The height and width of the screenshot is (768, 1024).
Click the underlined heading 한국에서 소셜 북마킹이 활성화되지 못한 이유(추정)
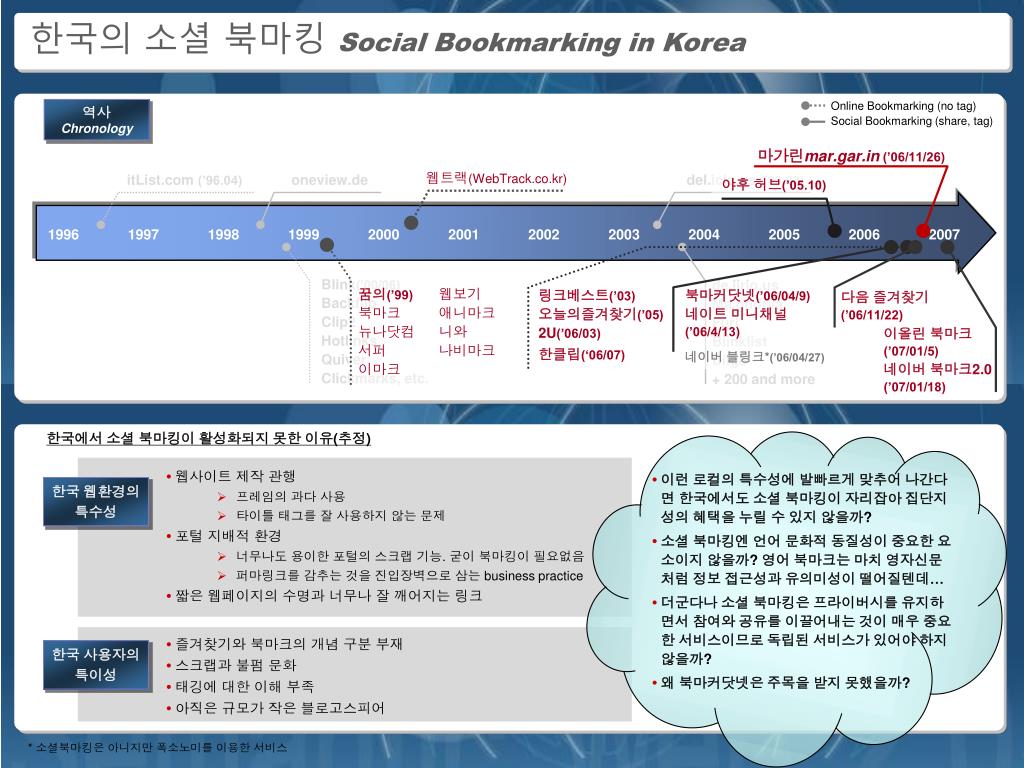[x=209, y=438]
